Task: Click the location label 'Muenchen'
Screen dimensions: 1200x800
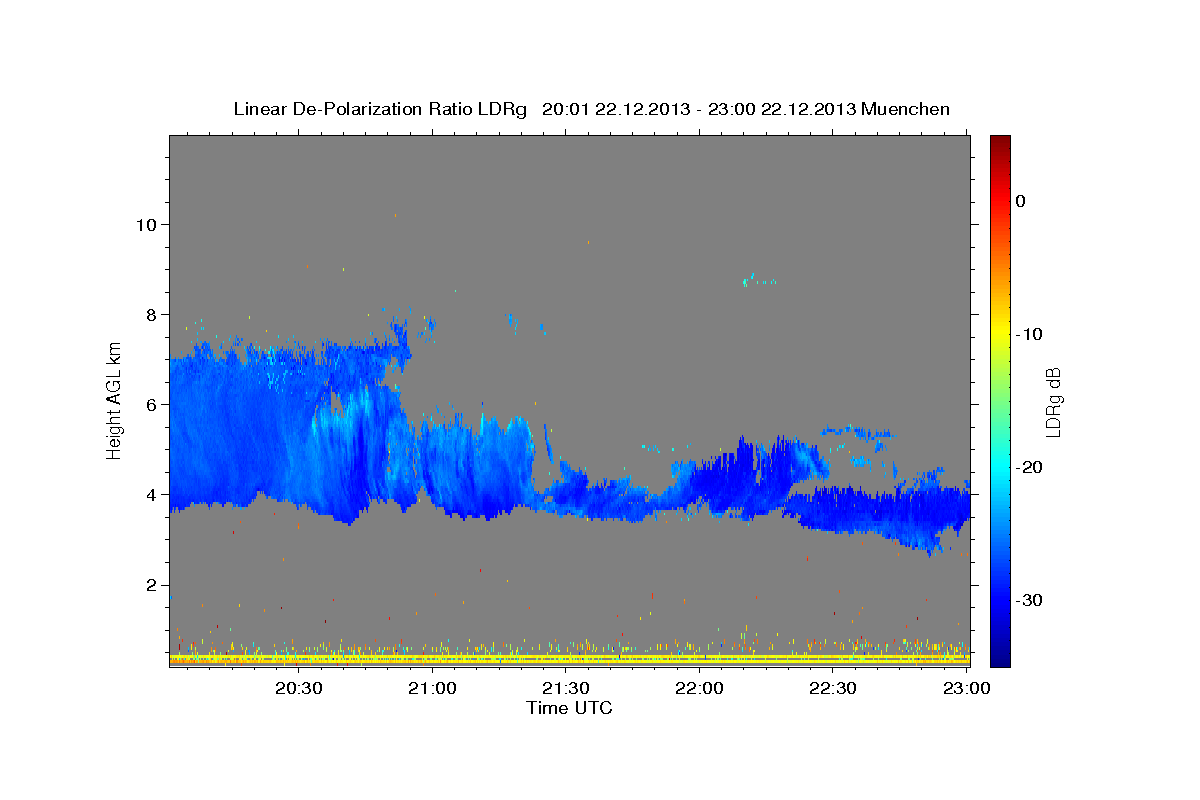Action: 904,109
